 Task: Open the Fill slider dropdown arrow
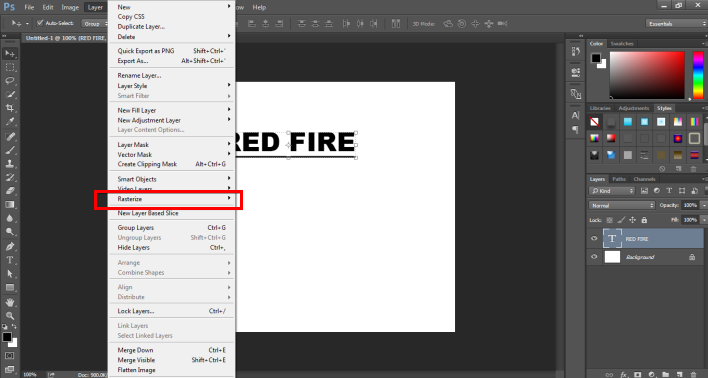(703, 220)
